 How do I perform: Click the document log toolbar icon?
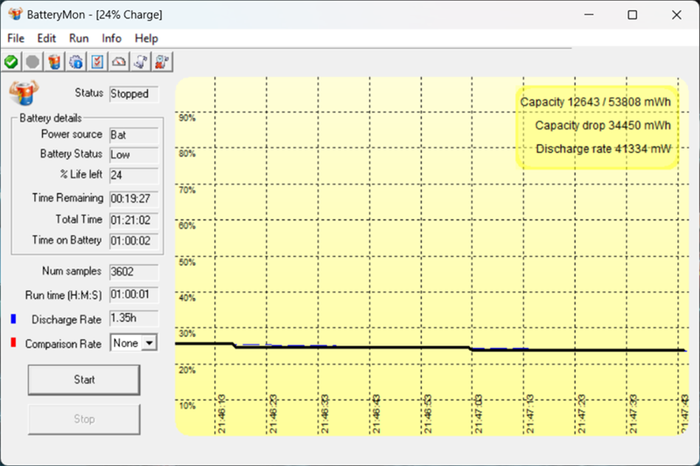coord(141,62)
